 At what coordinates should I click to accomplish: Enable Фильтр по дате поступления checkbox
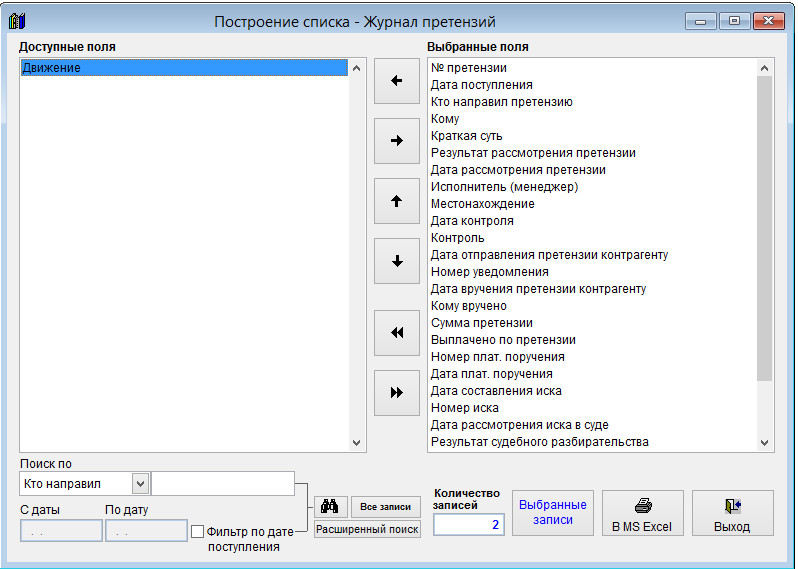(x=197, y=532)
